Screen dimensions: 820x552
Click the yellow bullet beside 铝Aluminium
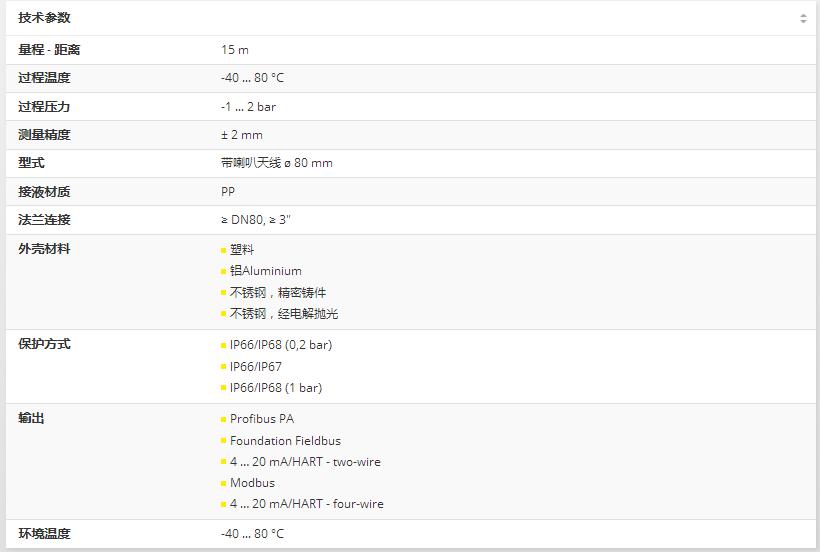(x=224, y=271)
